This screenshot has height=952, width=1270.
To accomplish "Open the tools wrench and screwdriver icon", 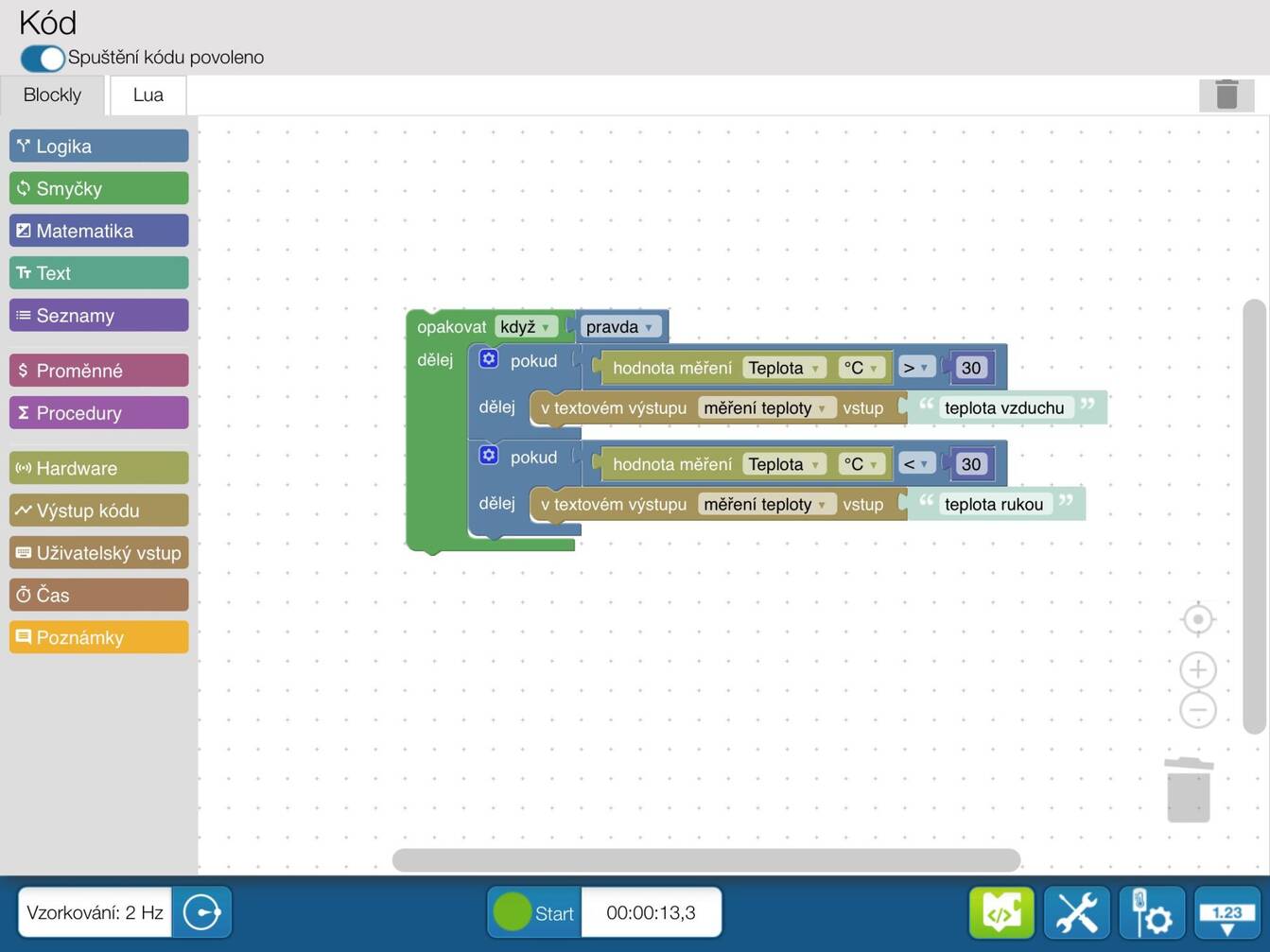I will (x=1077, y=912).
